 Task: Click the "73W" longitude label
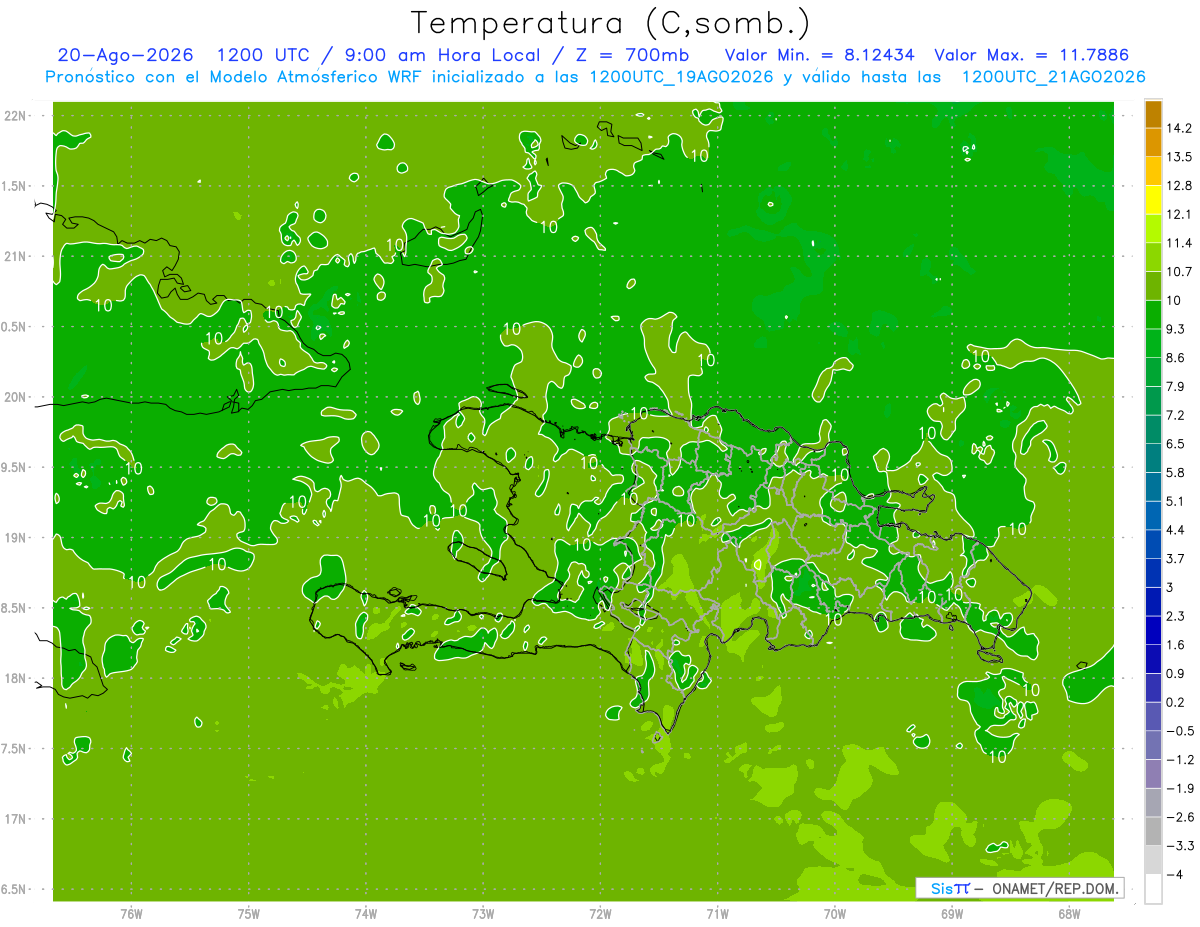(x=483, y=914)
